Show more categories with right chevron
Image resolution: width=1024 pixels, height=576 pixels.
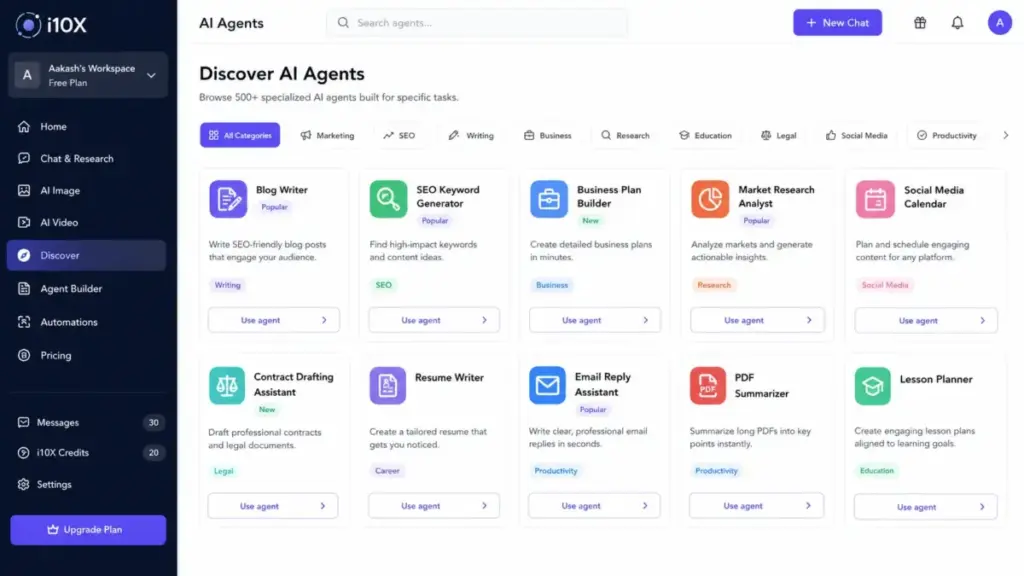pyautogui.click(x=1006, y=135)
